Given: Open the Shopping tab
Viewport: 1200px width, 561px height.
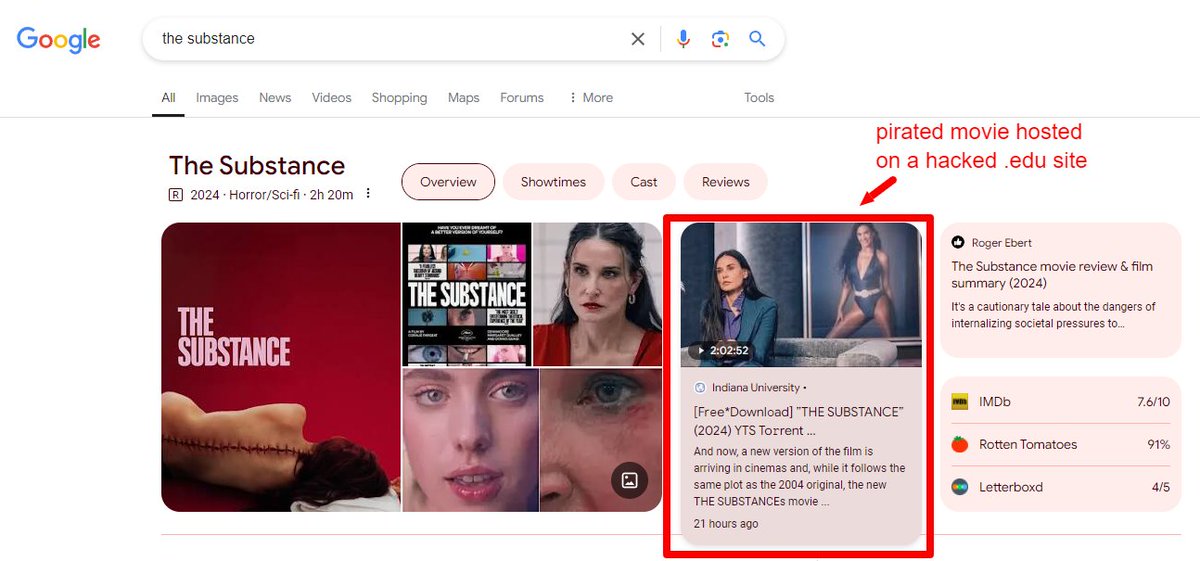Looking at the screenshot, I should coord(399,98).
